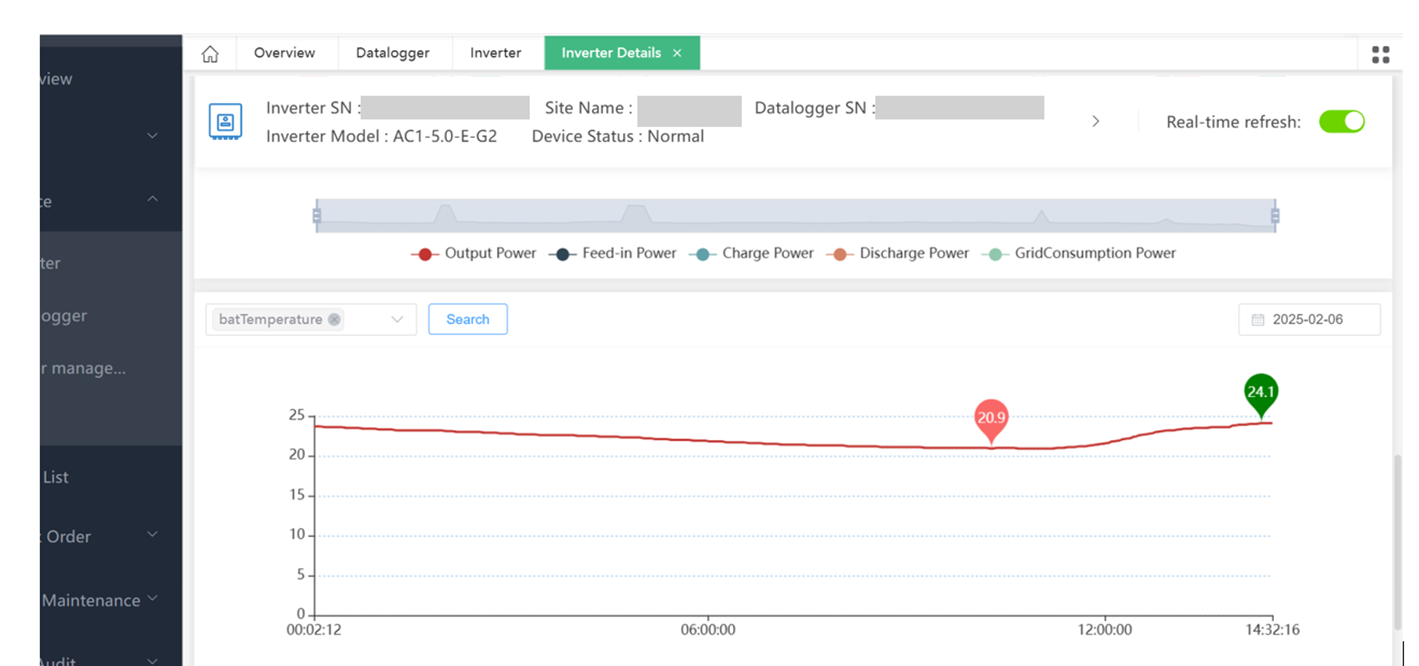Screen dimensions: 1419x666
Task: Switch to the Datalogger tab
Action: (392, 53)
